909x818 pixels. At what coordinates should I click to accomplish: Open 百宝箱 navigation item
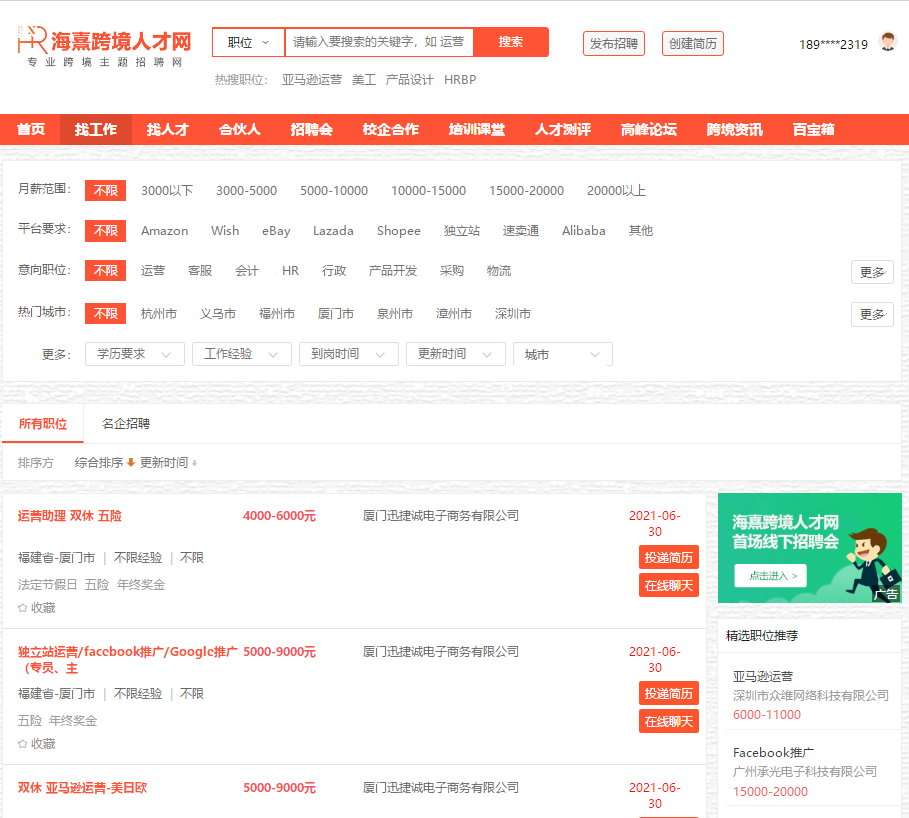tap(813, 129)
